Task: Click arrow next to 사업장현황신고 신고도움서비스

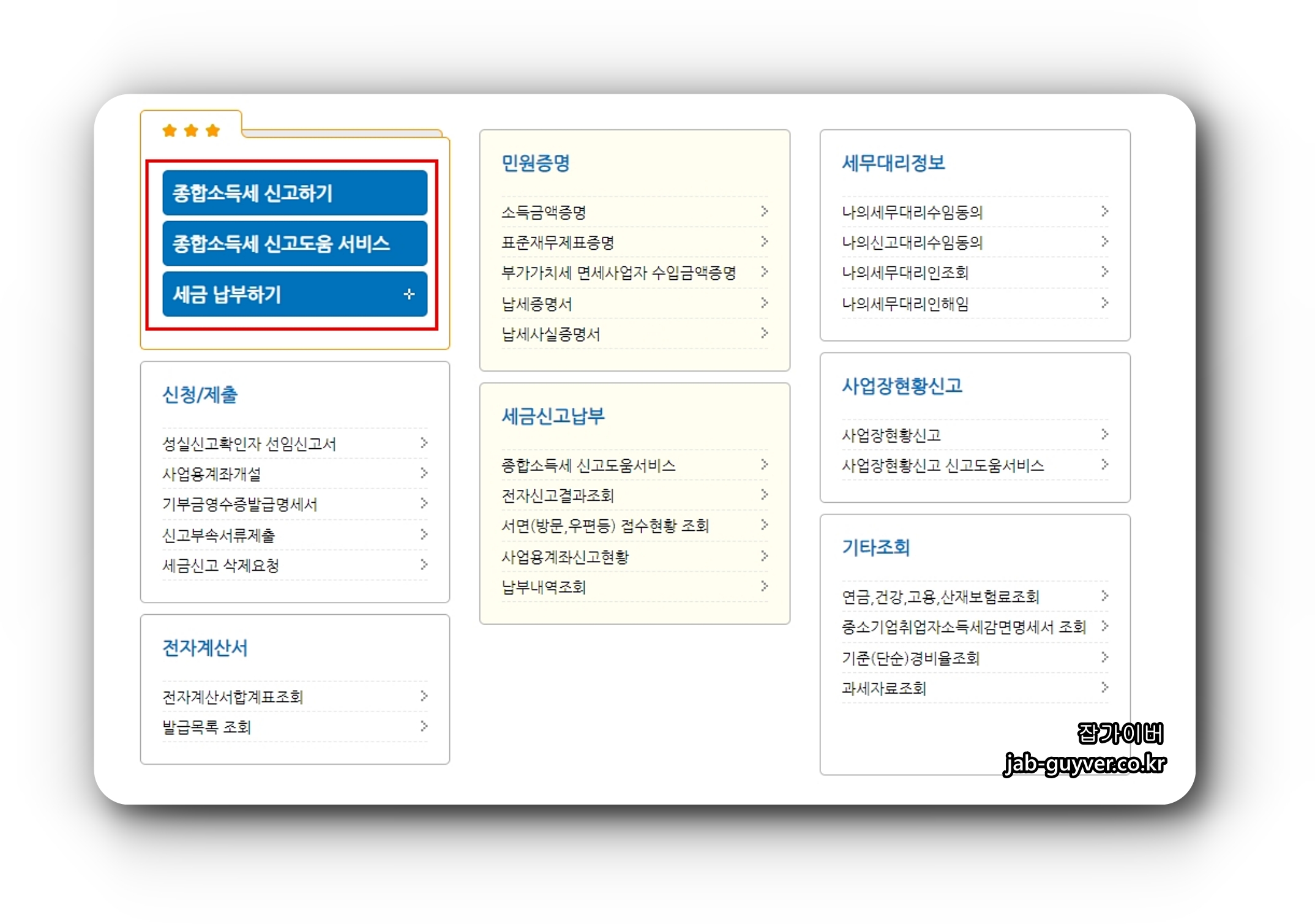Action: coord(1104,465)
